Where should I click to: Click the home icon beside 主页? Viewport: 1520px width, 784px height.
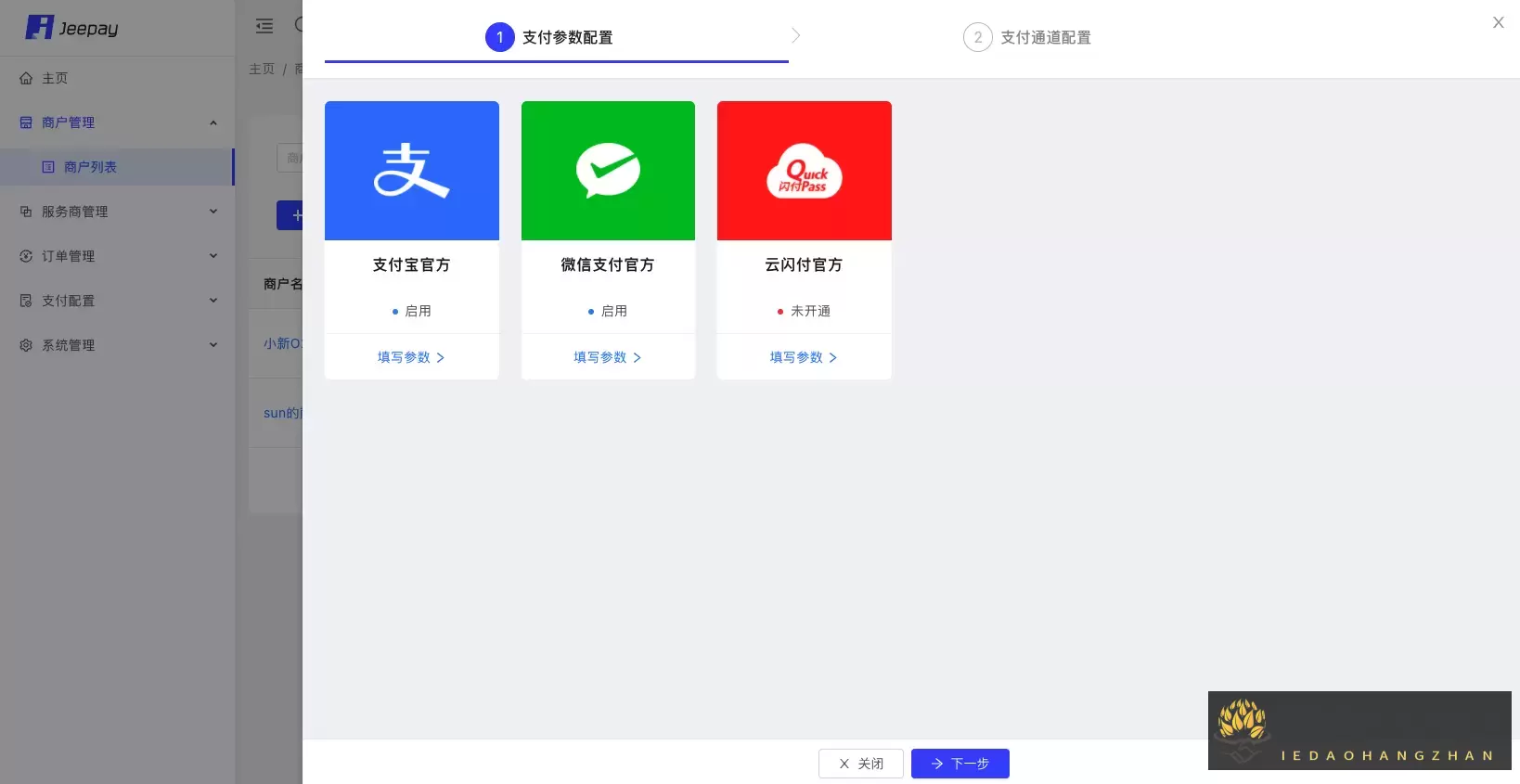pyautogui.click(x=26, y=78)
